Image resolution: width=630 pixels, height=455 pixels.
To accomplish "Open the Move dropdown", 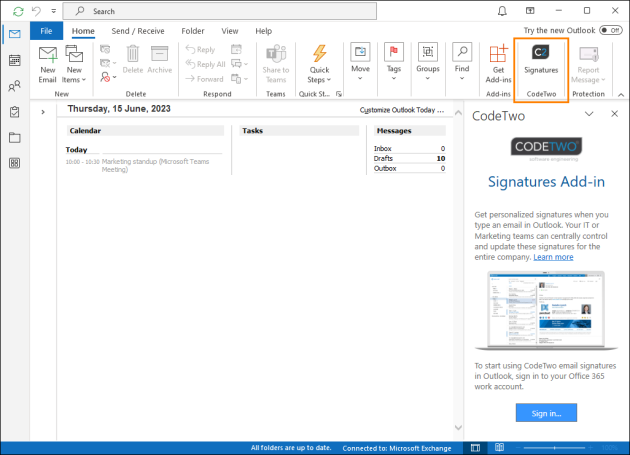I will pyautogui.click(x=360, y=62).
